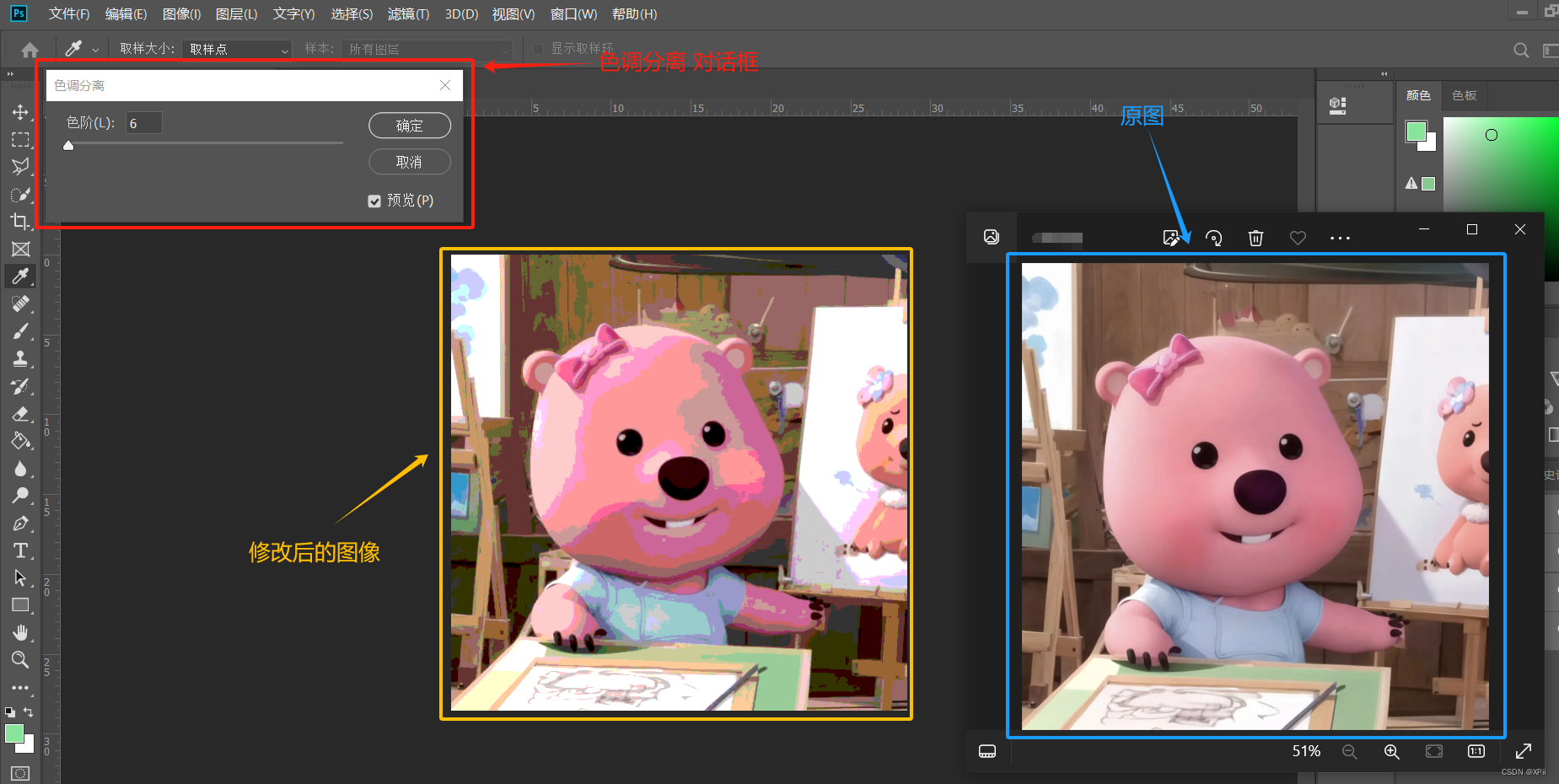This screenshot has width=1559, height=784.
Task: Click toolbox foreground color swatch
Action: coord(14,733)
